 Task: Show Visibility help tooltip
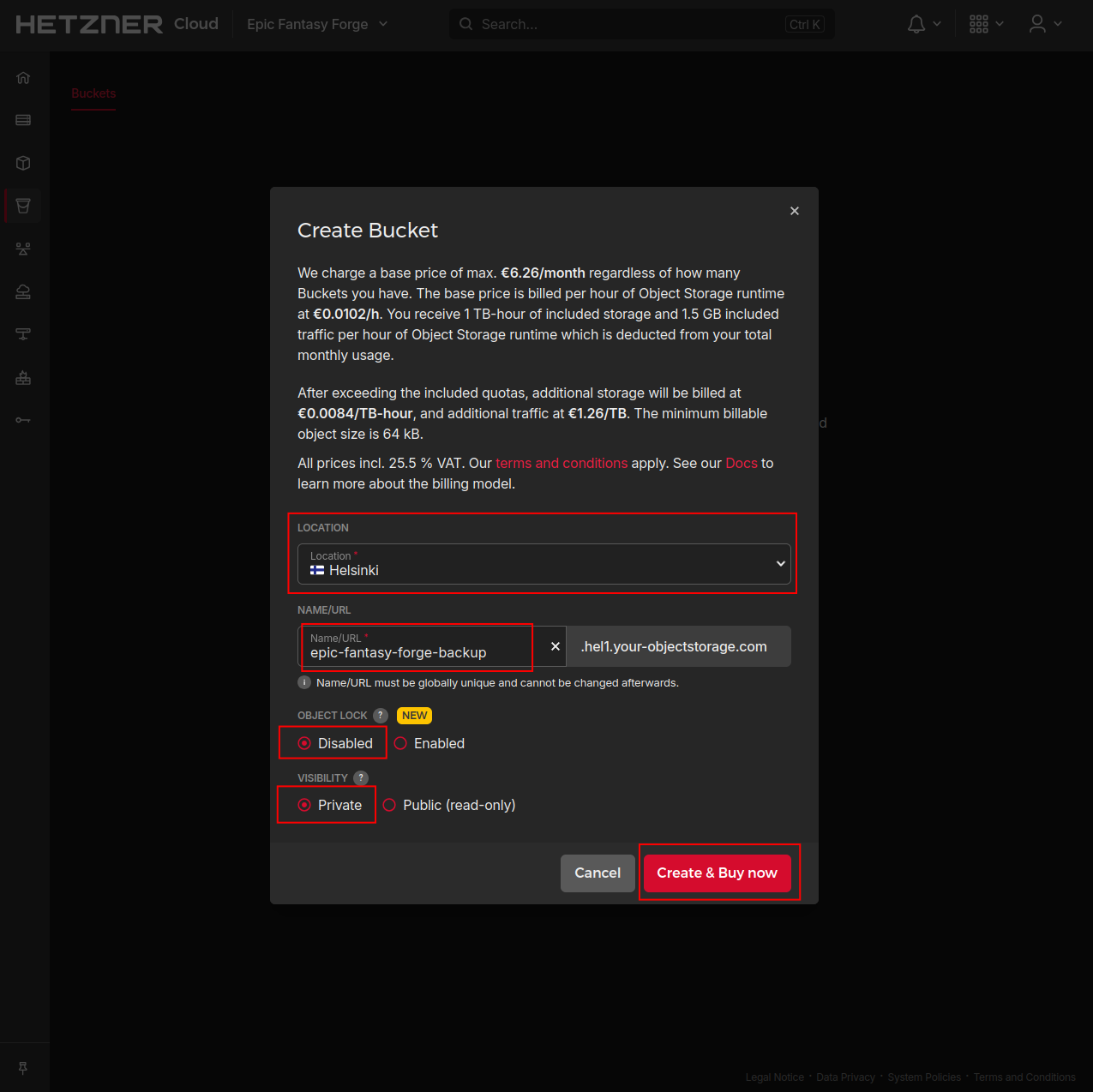point(361,778)
